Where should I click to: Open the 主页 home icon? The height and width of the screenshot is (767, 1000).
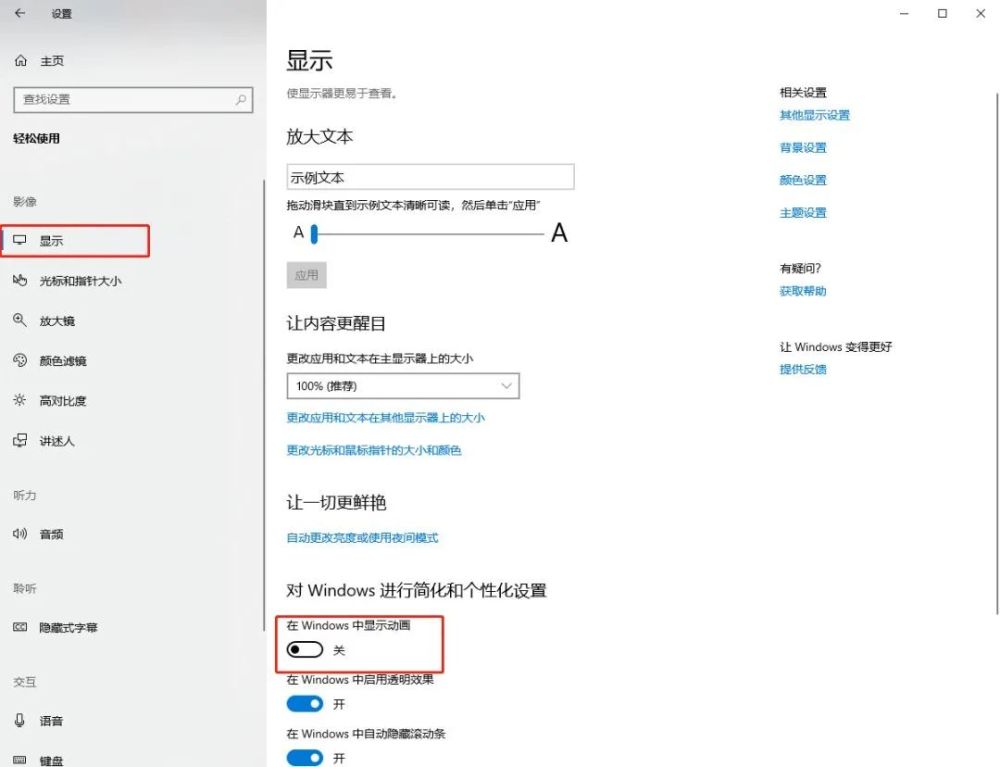21,61
